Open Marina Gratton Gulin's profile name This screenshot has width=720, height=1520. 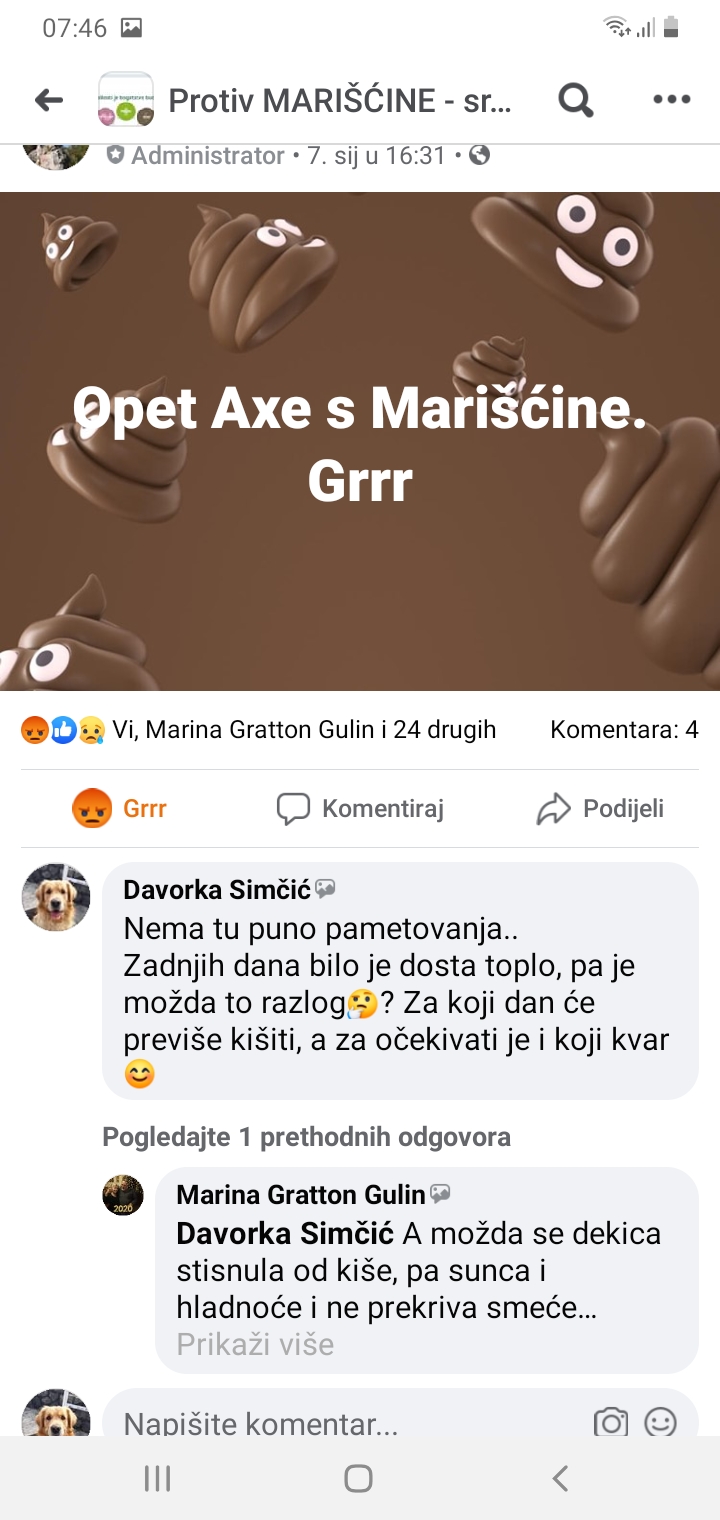[x=301, y=1194]
